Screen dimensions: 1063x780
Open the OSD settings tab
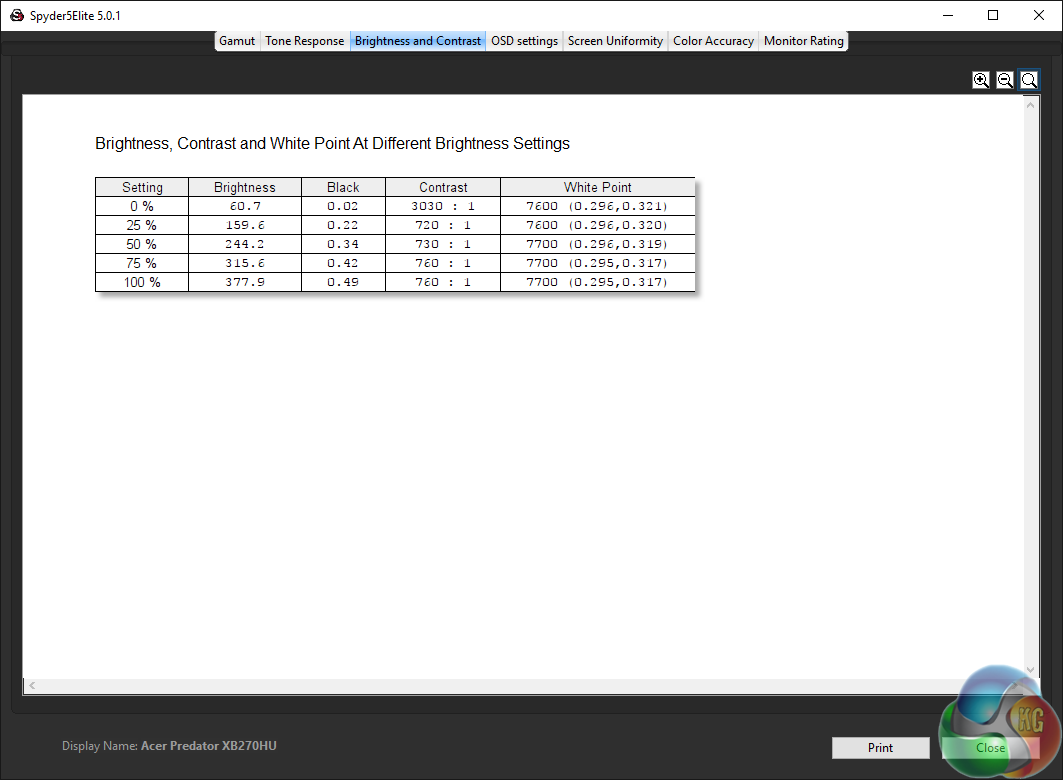pyautogui.click(x=524, y=41)
